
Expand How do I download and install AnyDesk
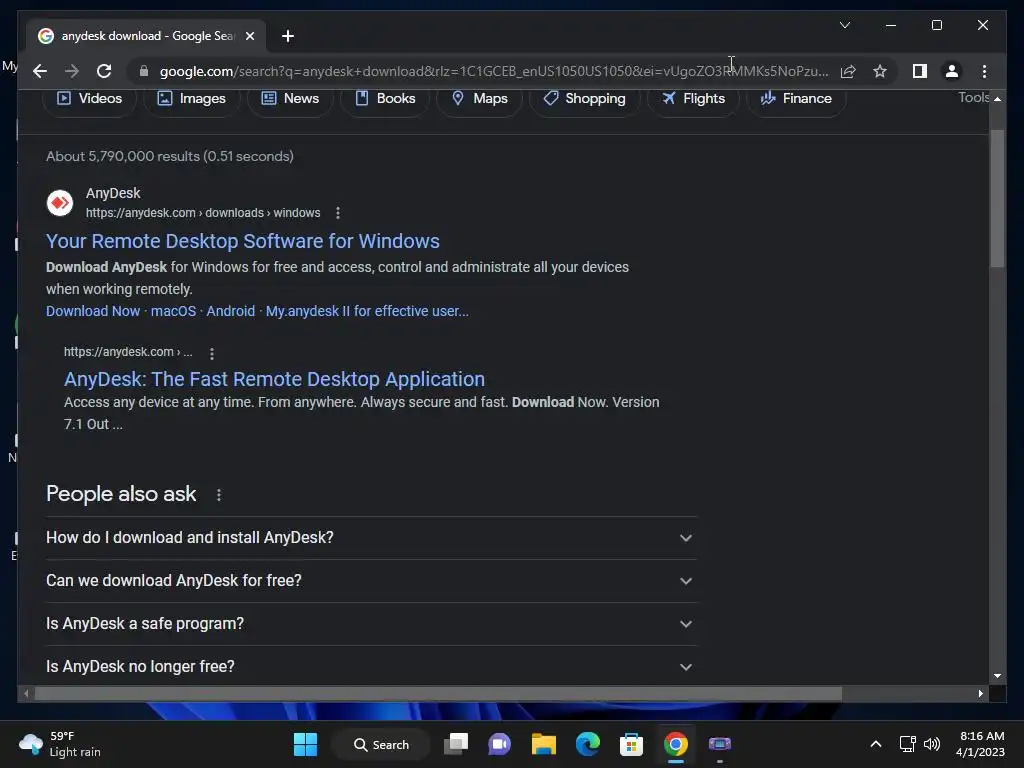371,538
